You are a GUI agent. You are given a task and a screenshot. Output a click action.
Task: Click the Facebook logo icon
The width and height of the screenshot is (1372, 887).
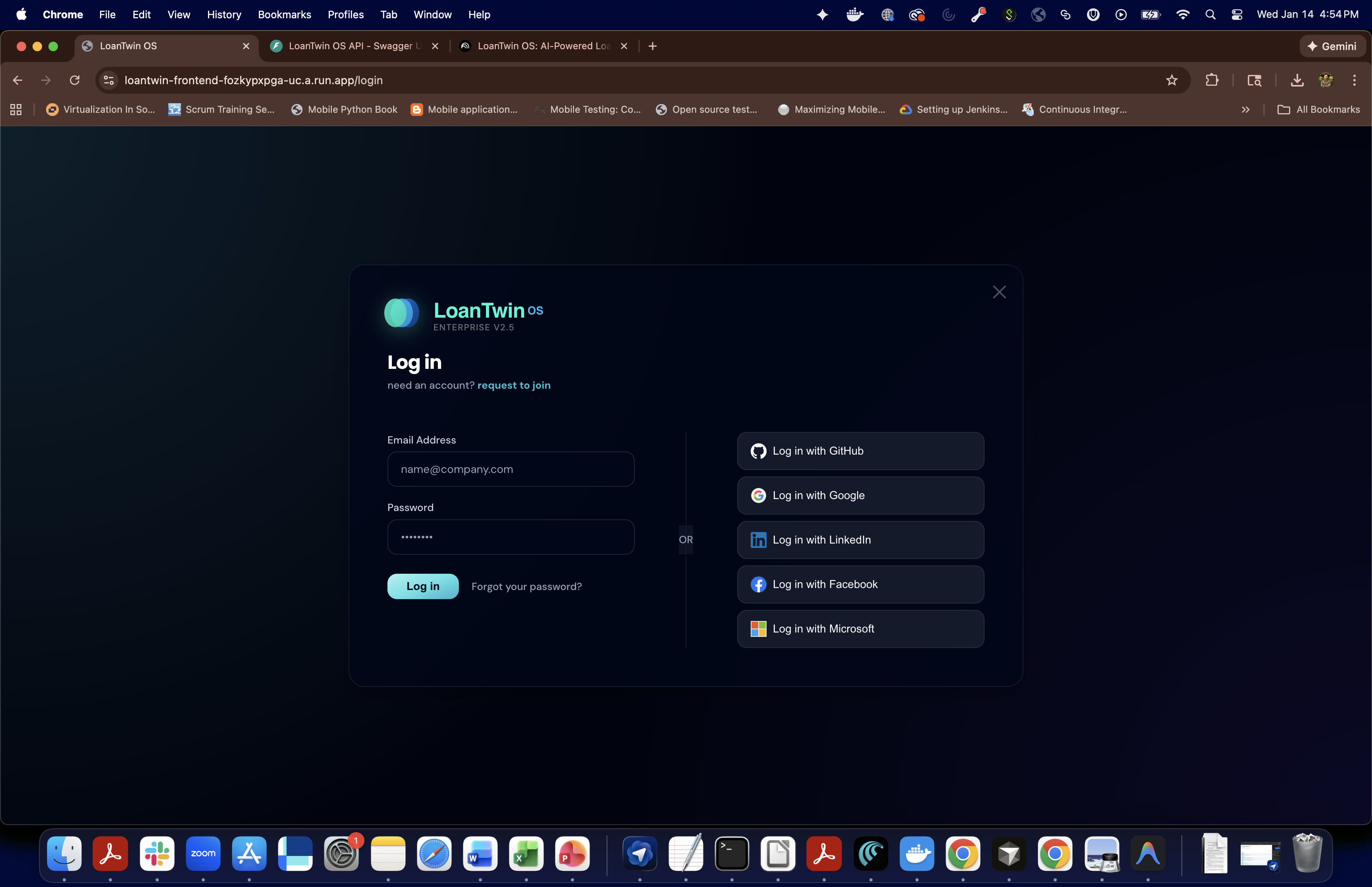[x=758, y=584]
